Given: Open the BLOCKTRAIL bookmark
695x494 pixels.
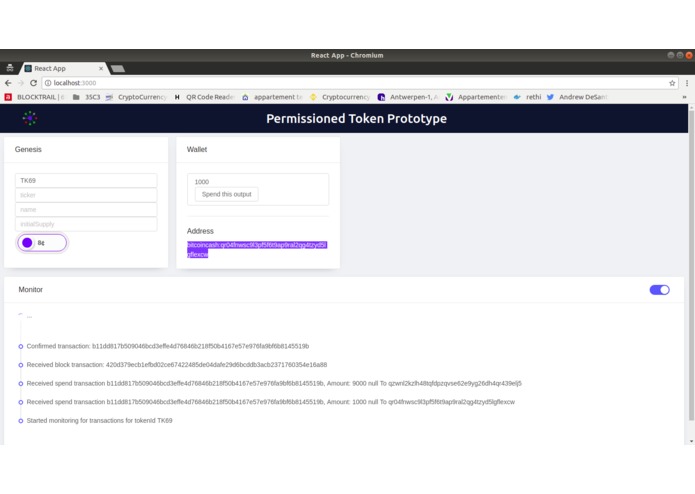Looking at the screenshot, I should (x=35, y=97).
